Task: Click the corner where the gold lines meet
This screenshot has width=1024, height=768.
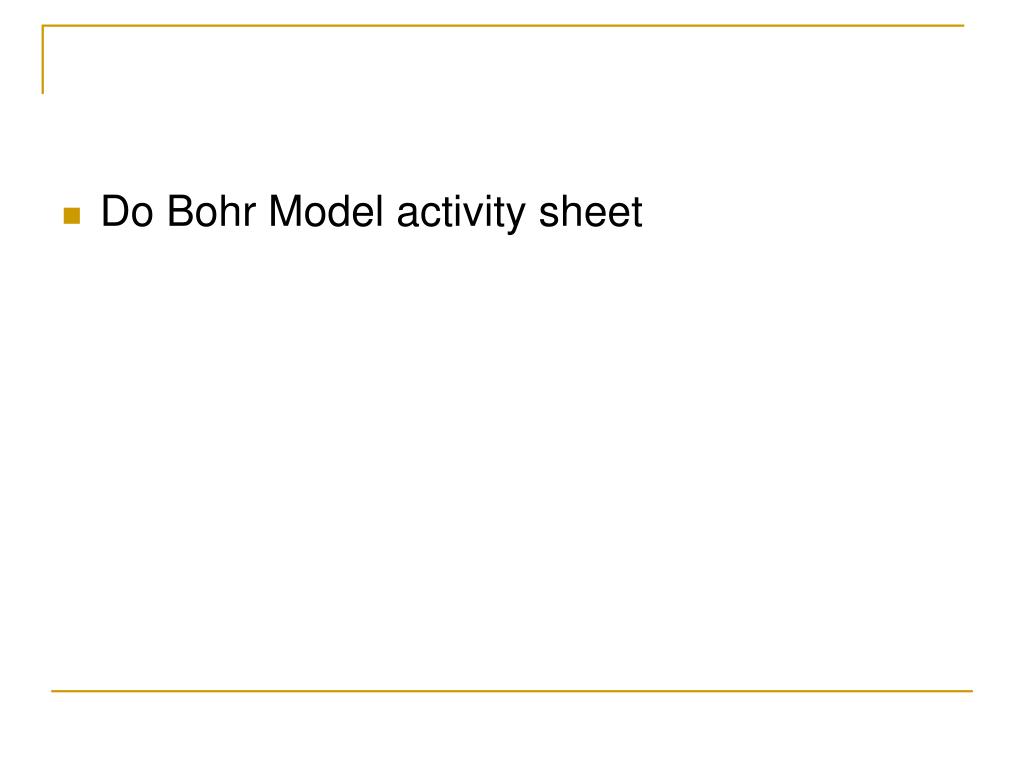Action: pyautogui.click(x=43, y=26)
